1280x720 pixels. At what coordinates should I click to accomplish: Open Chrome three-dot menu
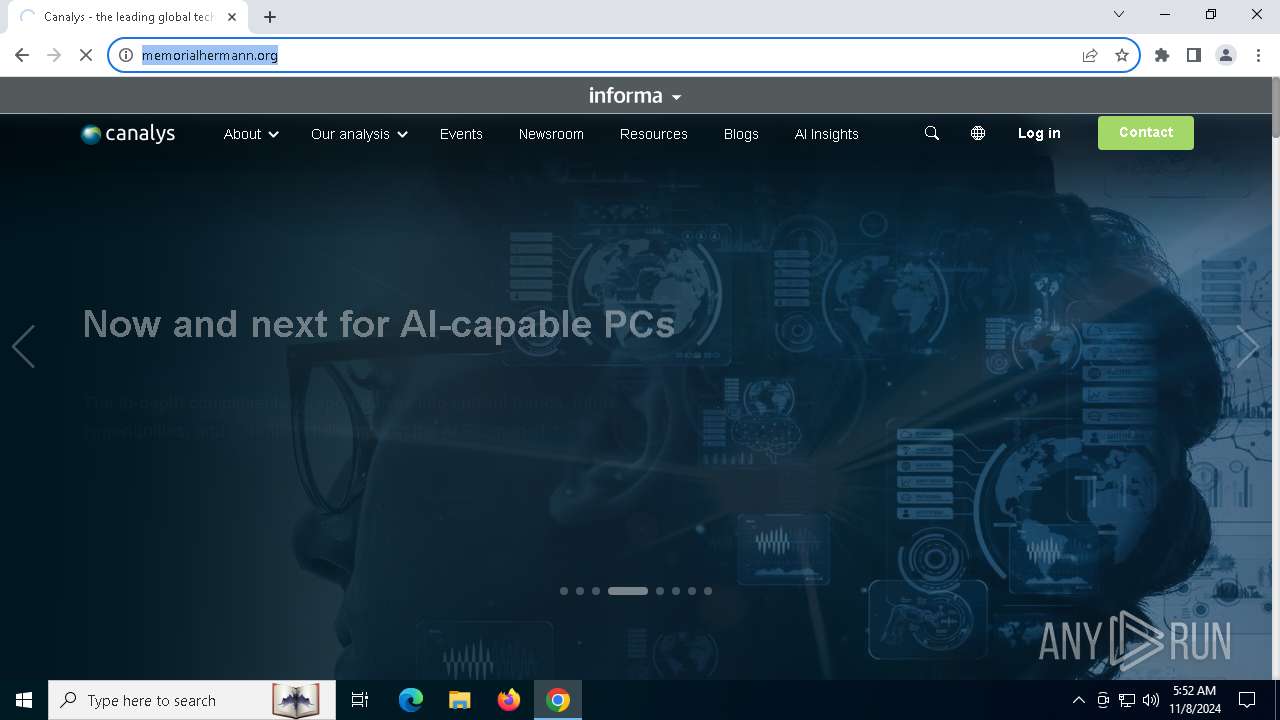tap(1259, 55)
